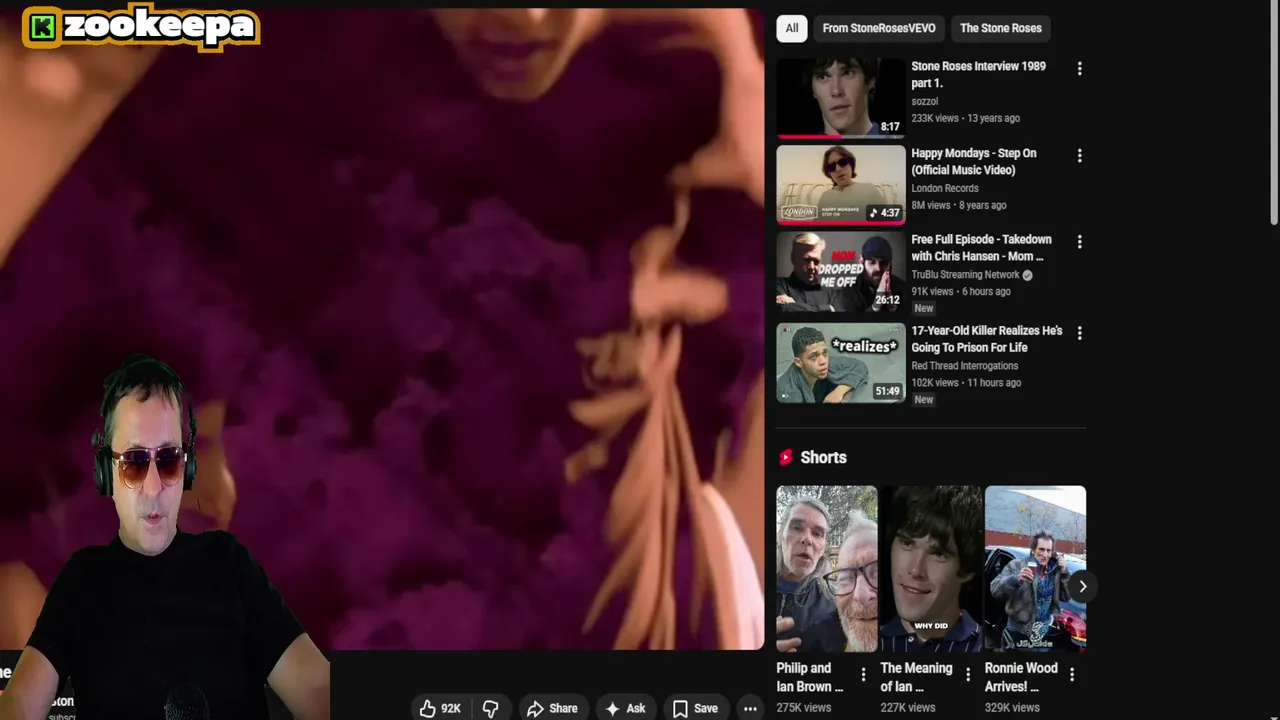This screenshot has width=1280, height=720.
Task: Open options menu for 17-Year-Old Killer video
Action: (1079, 332)
